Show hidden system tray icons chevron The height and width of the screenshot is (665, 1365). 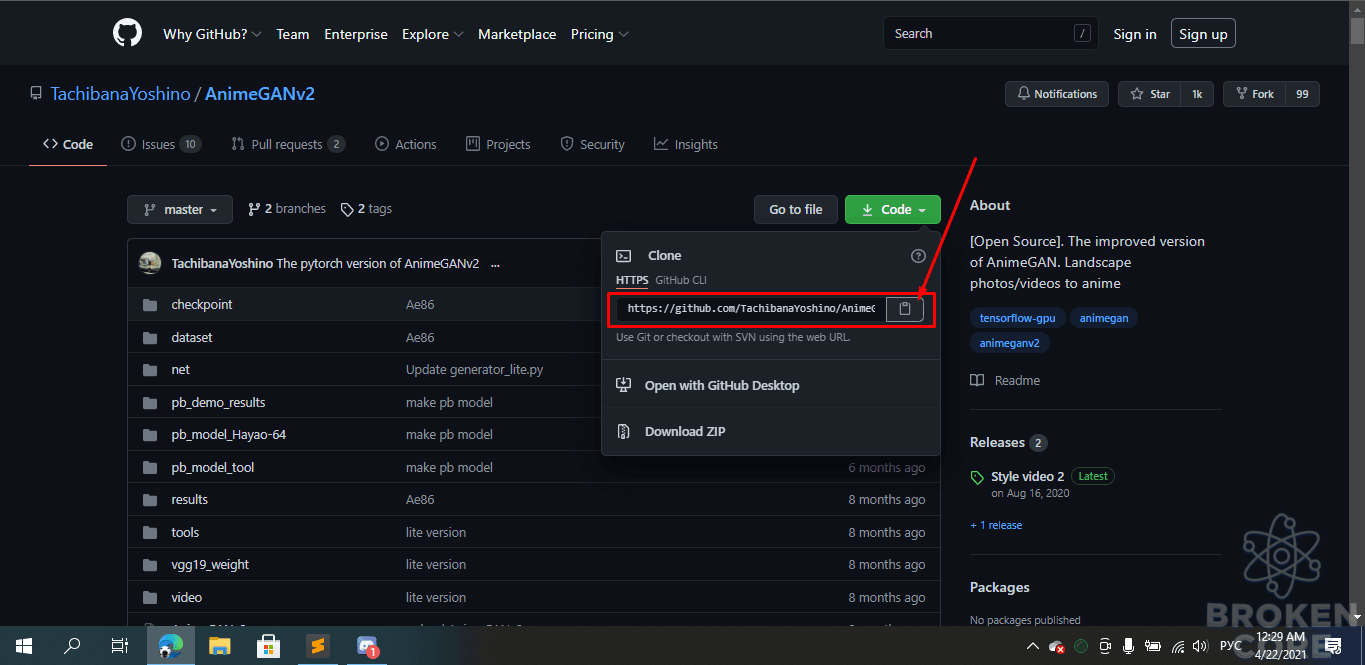(1033, 646)
